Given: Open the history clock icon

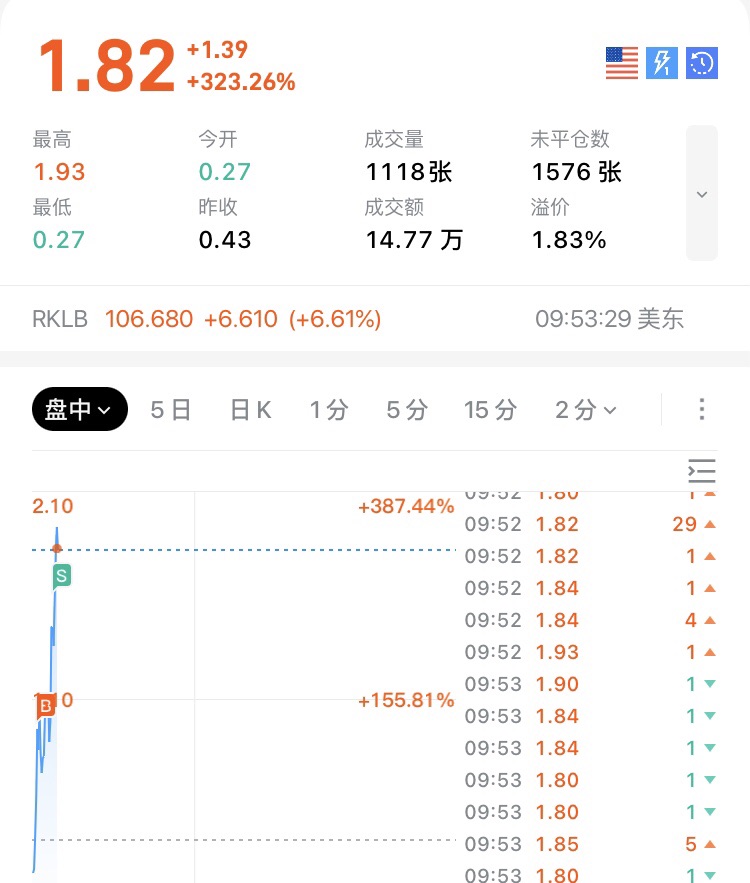Looking at the screenshot, I should (x=702, y=63).
